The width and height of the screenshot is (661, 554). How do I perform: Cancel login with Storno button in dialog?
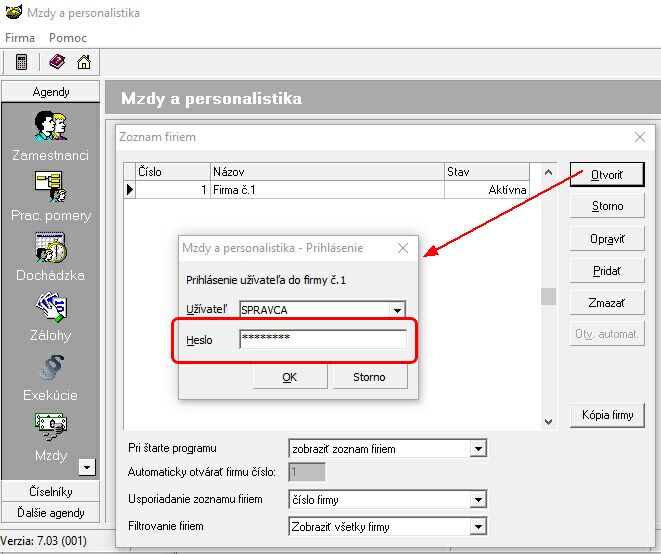coord(370,377)
